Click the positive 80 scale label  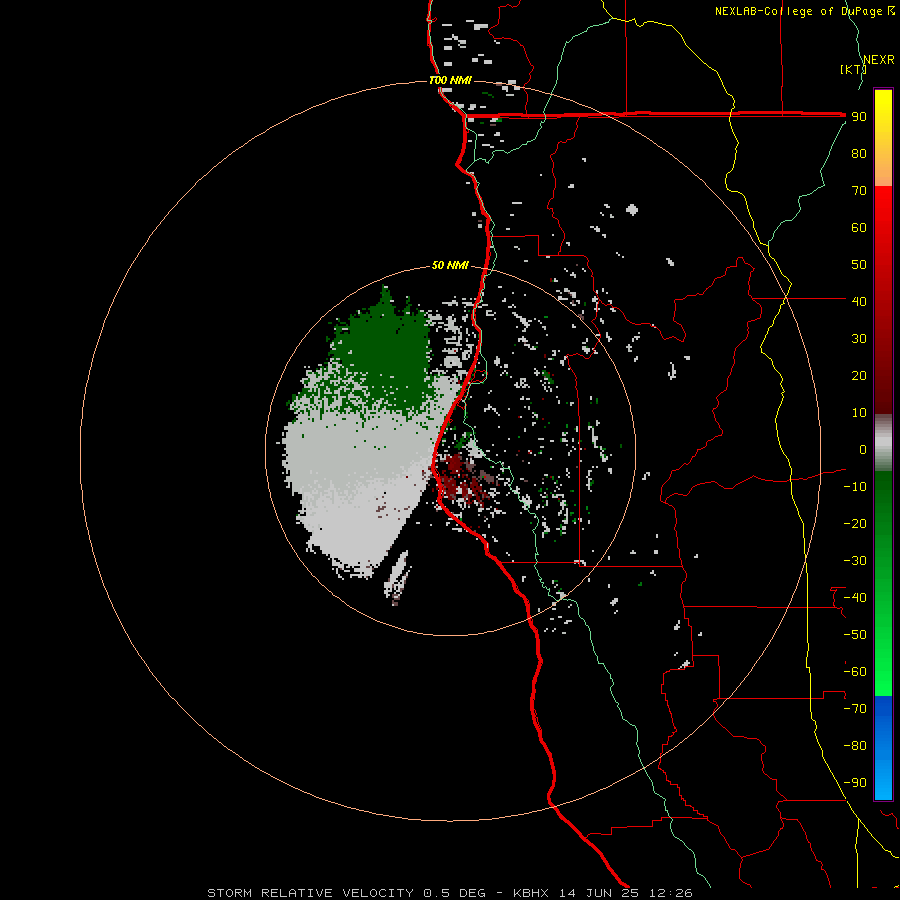click(x=859, y=153)
